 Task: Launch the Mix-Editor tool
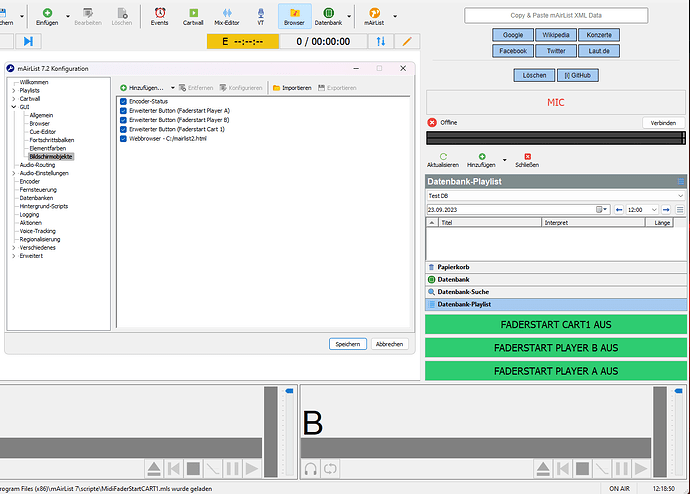pos(227,16)
